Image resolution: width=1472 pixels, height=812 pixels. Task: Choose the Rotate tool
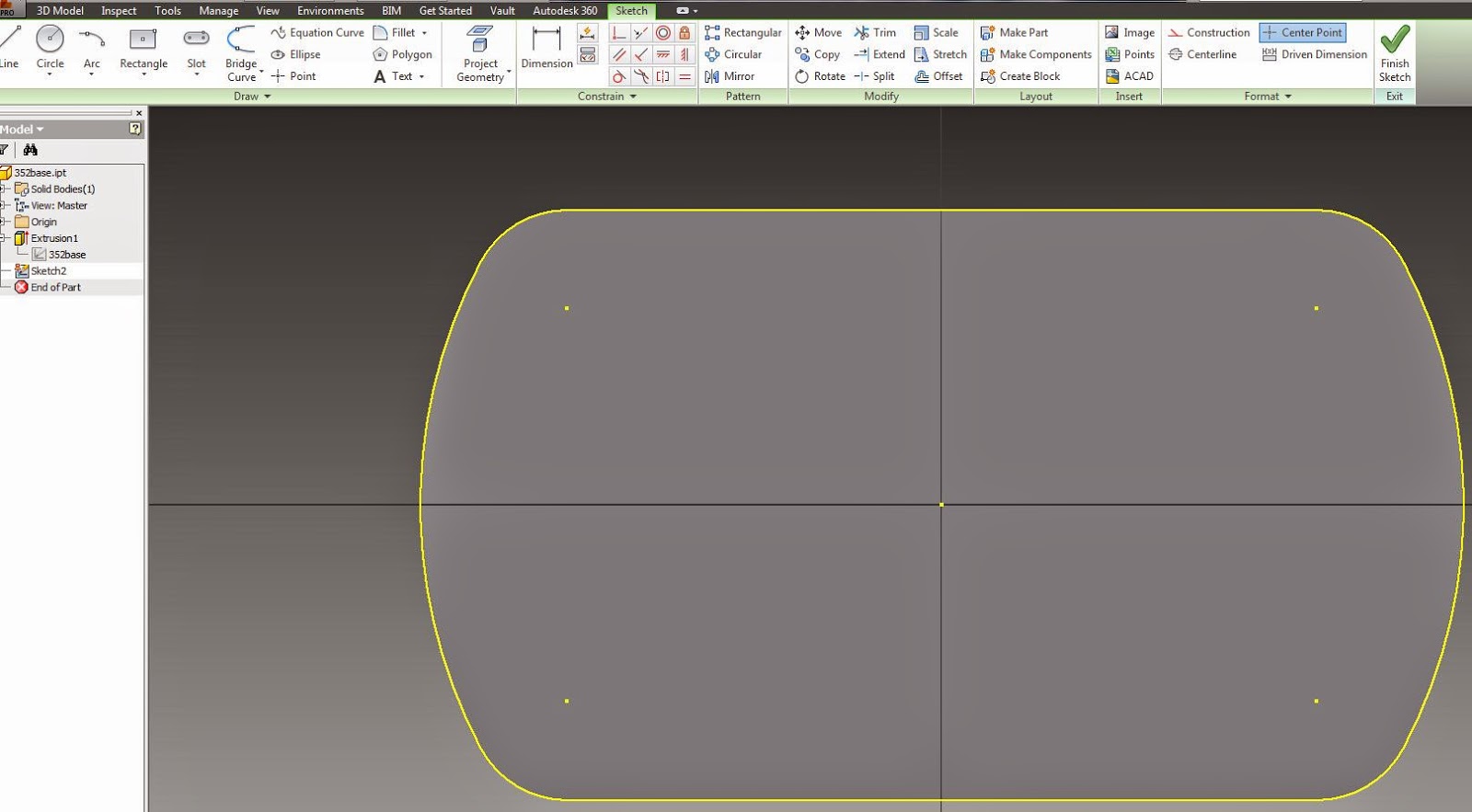coord(820,76)
